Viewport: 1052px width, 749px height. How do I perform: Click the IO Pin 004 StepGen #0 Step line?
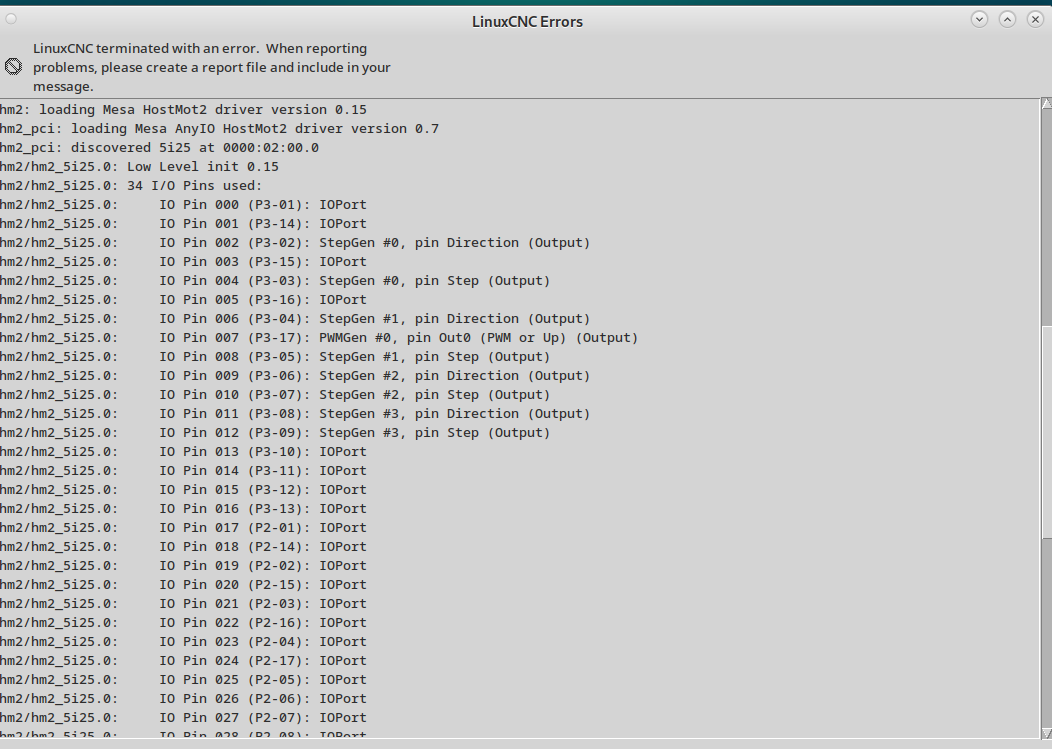click(x=275, y=281)
